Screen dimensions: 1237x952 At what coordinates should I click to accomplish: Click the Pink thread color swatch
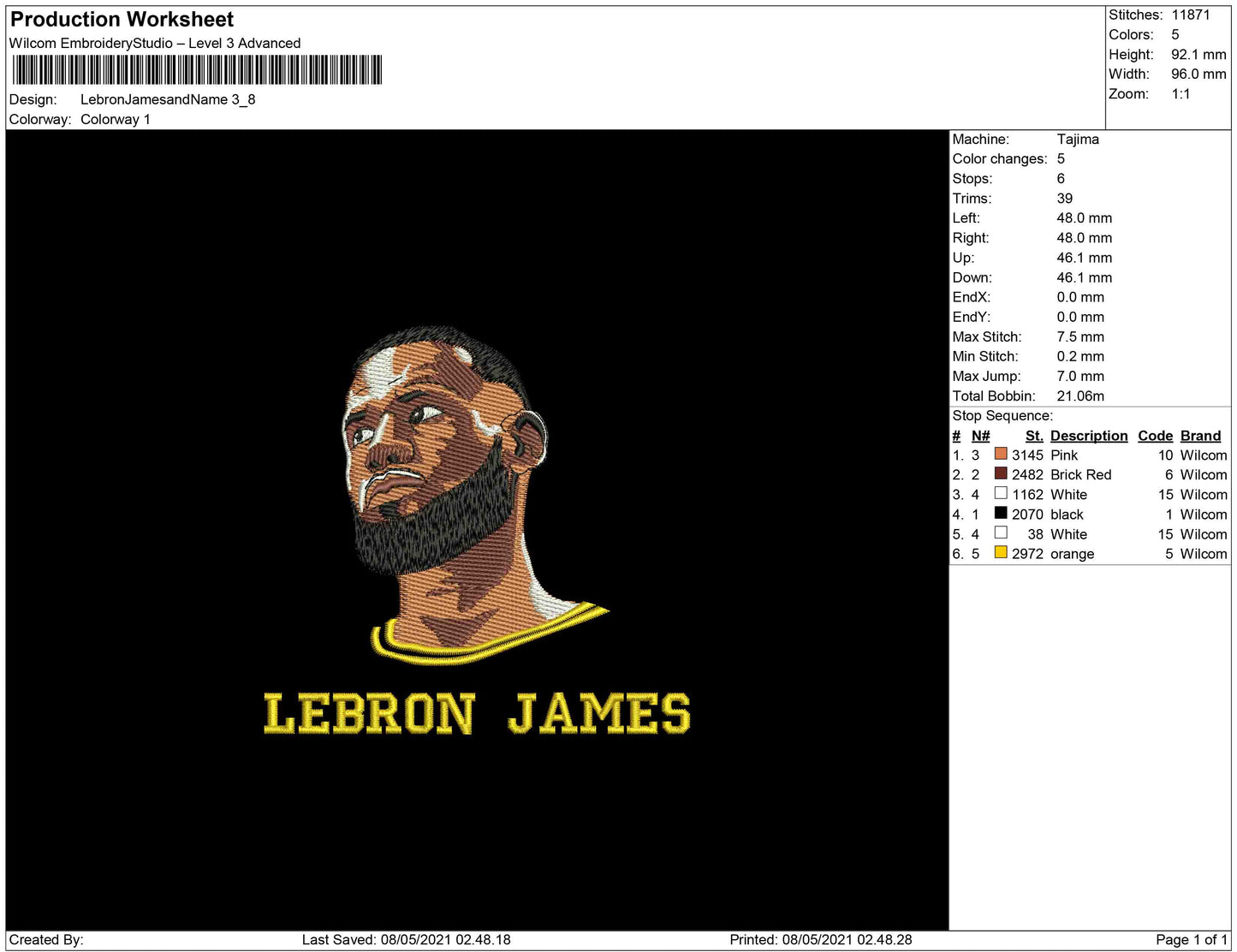click(x=1000, y=455)
